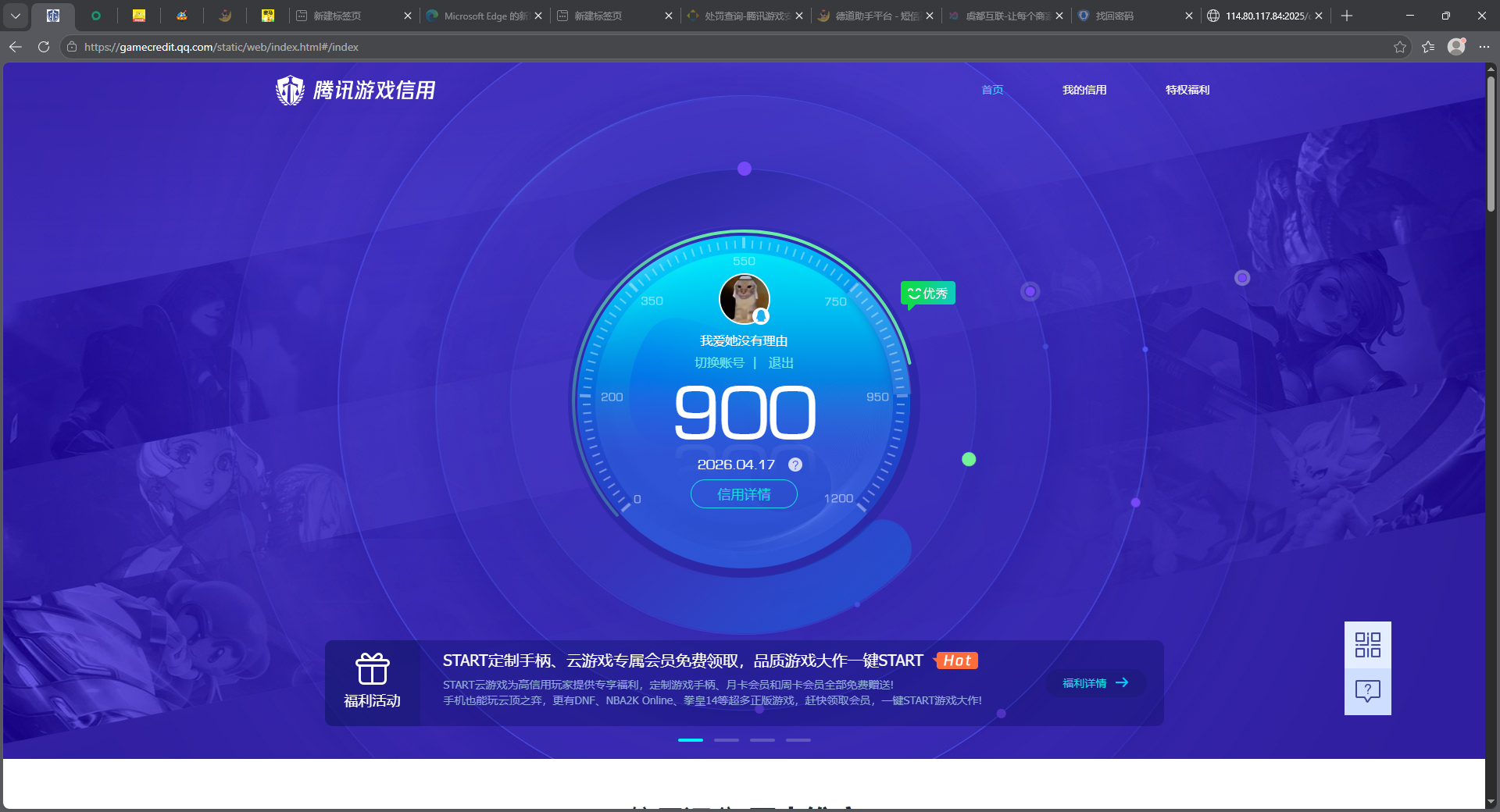Click the 优秀 rating badge
The image size is (1500, 812).
tap(928, 294)
